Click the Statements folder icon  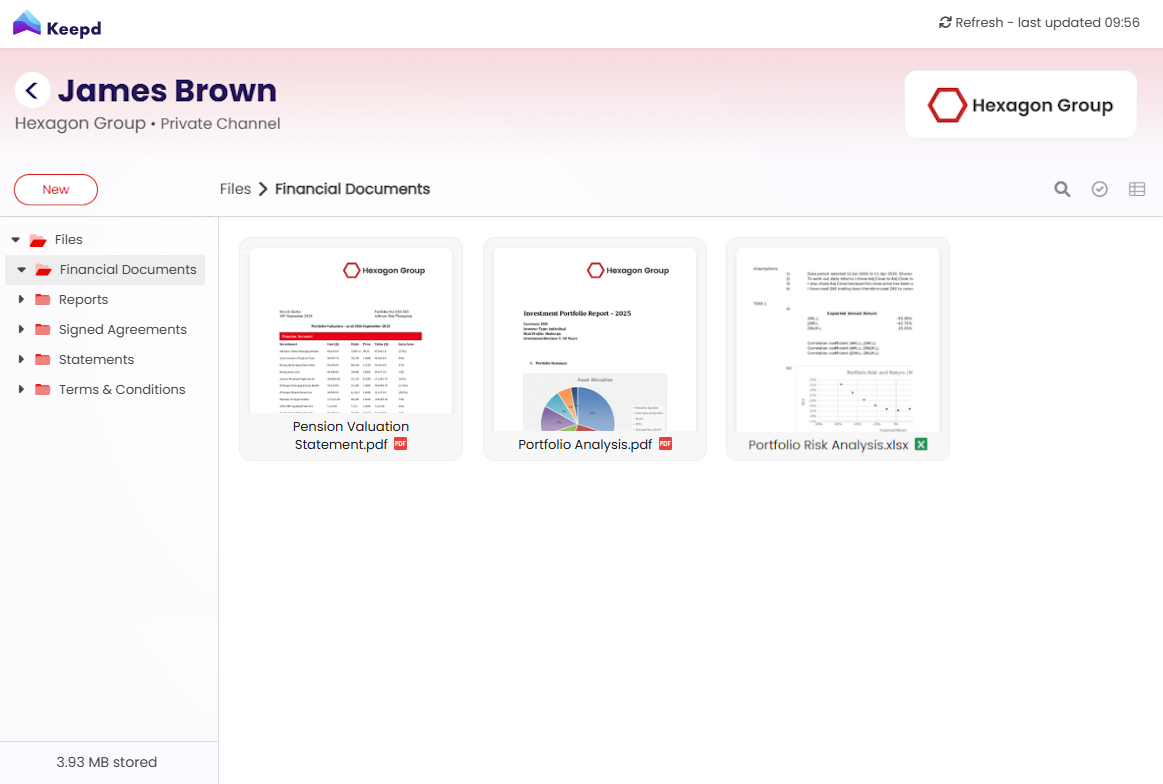point(43,360)
